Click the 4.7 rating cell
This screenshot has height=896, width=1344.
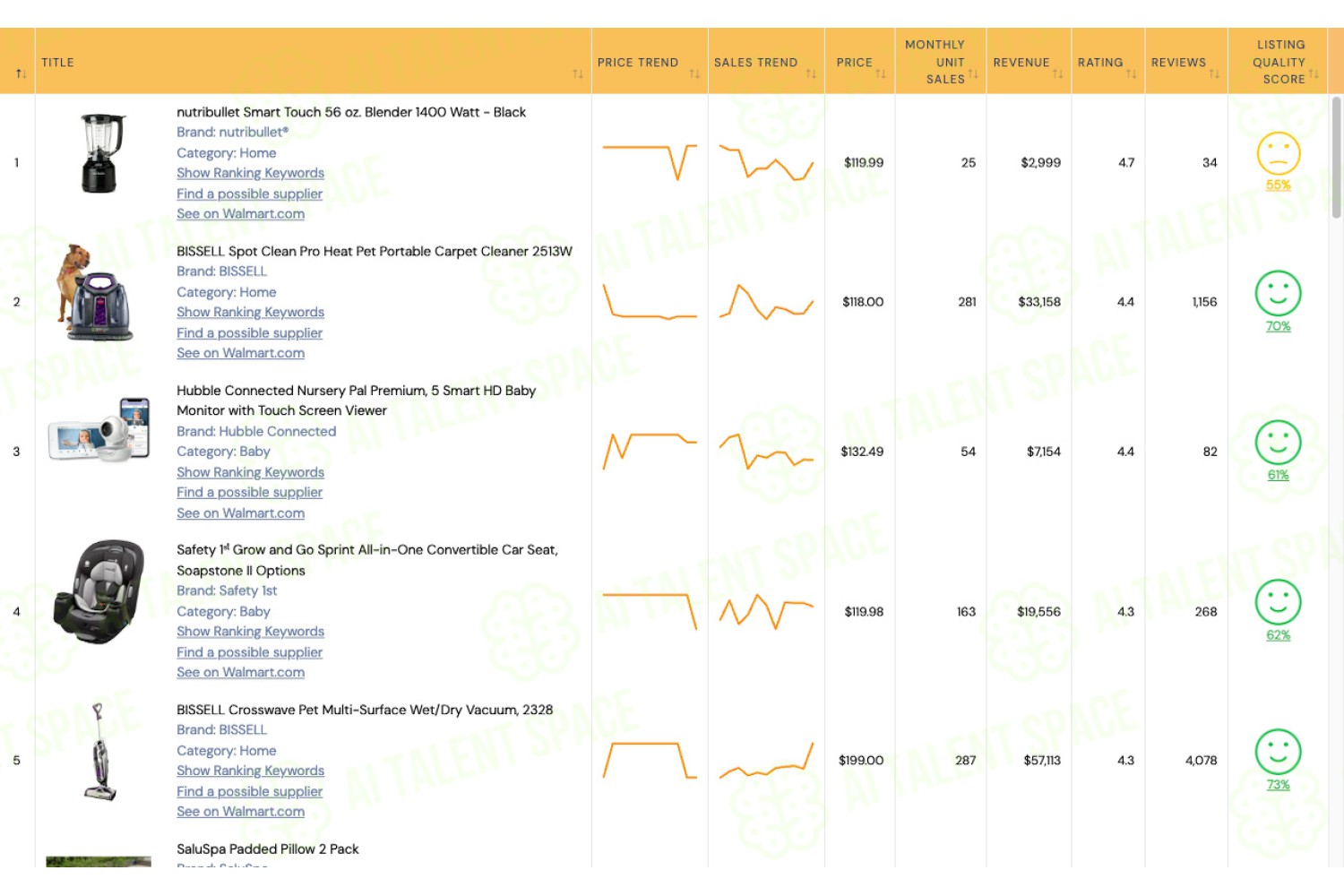coord(1126,162)
